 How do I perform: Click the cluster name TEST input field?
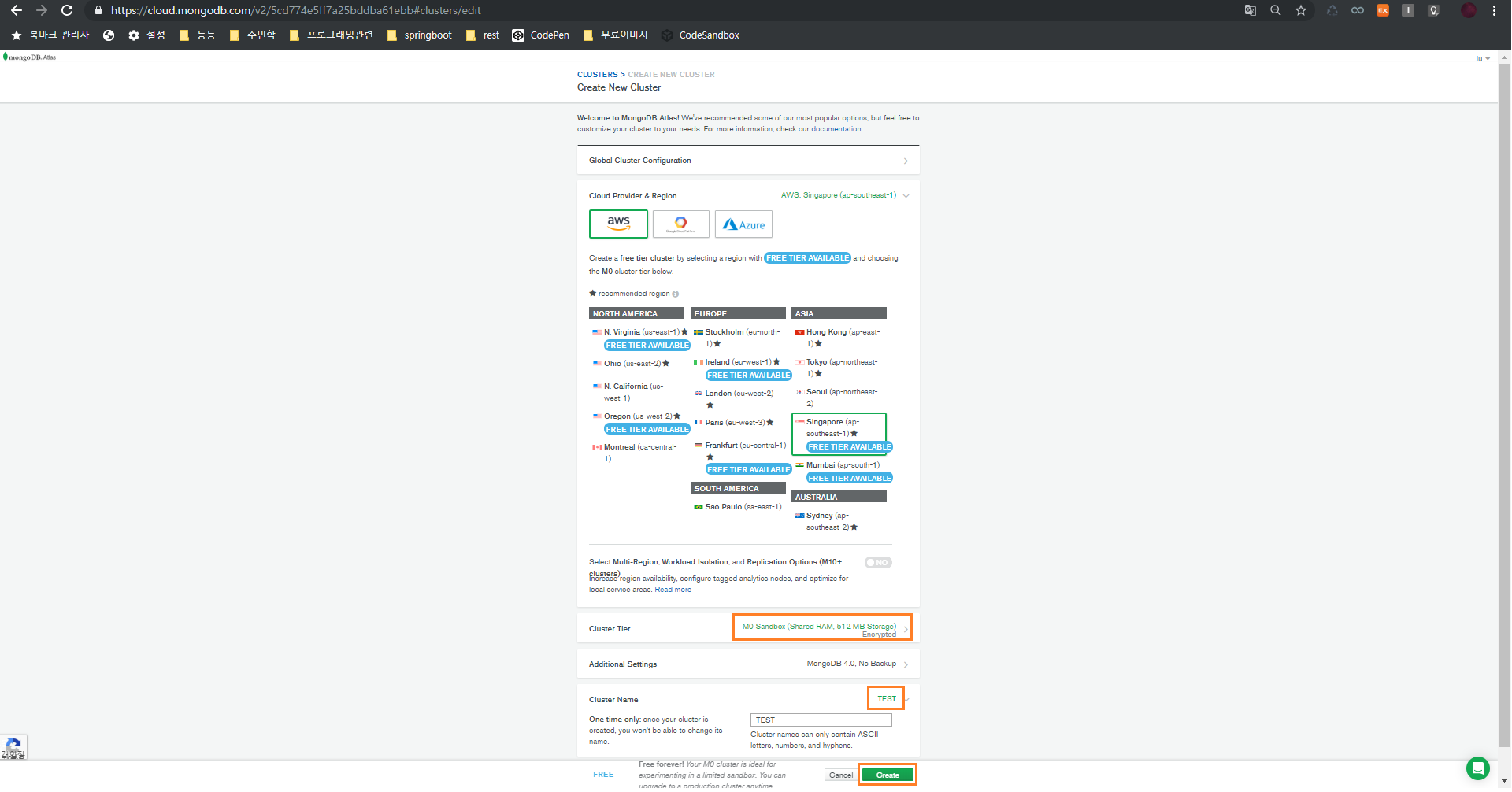pyautogui.click(x=821, y=720)
